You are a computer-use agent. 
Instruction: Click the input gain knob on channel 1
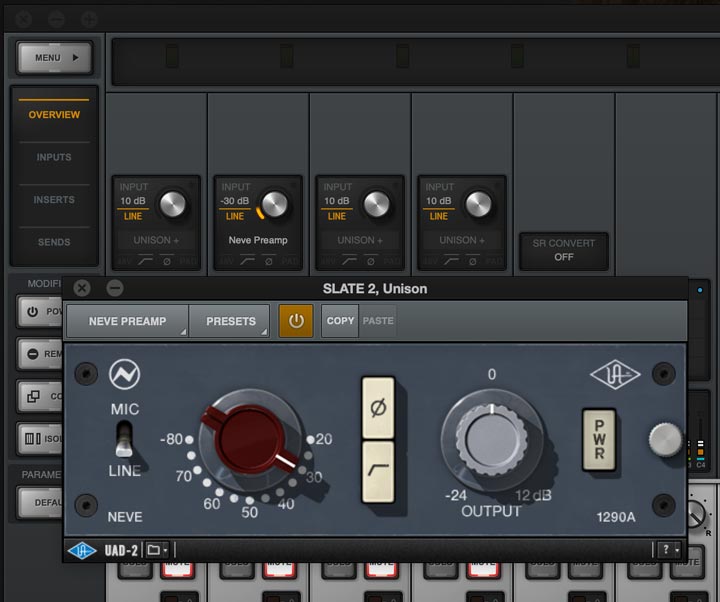coord(173,204)
